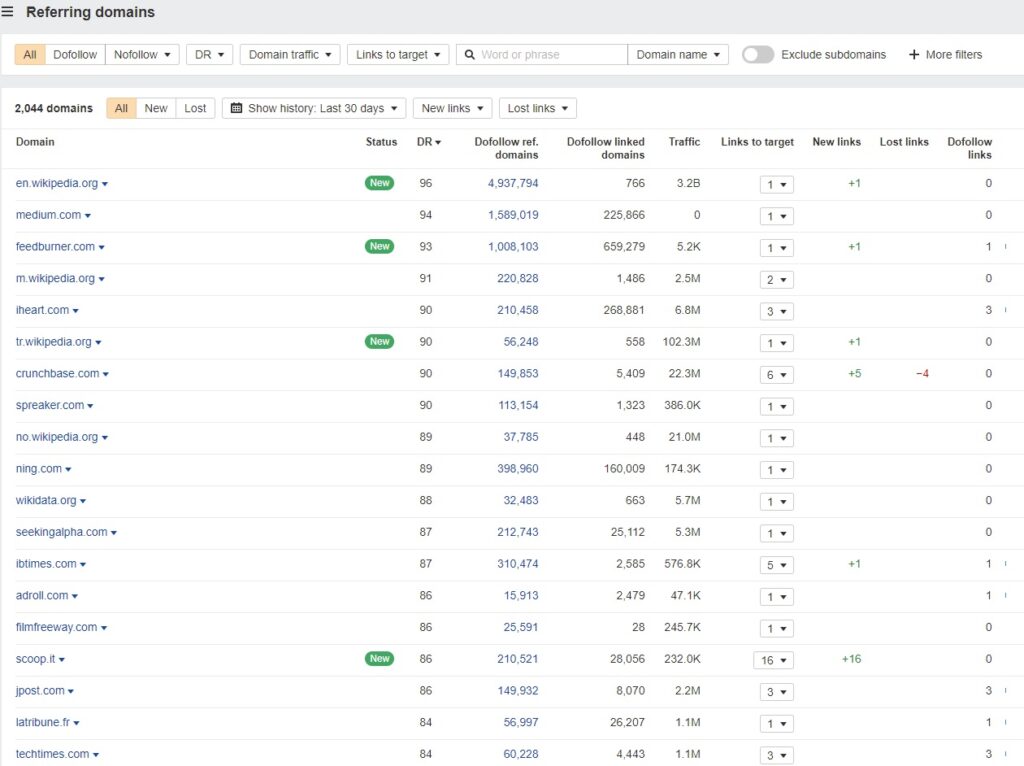Open the Domain name search scope dropdown
Image resolution: width=1024 pixels, height=766 pixels.
[678, 55]
